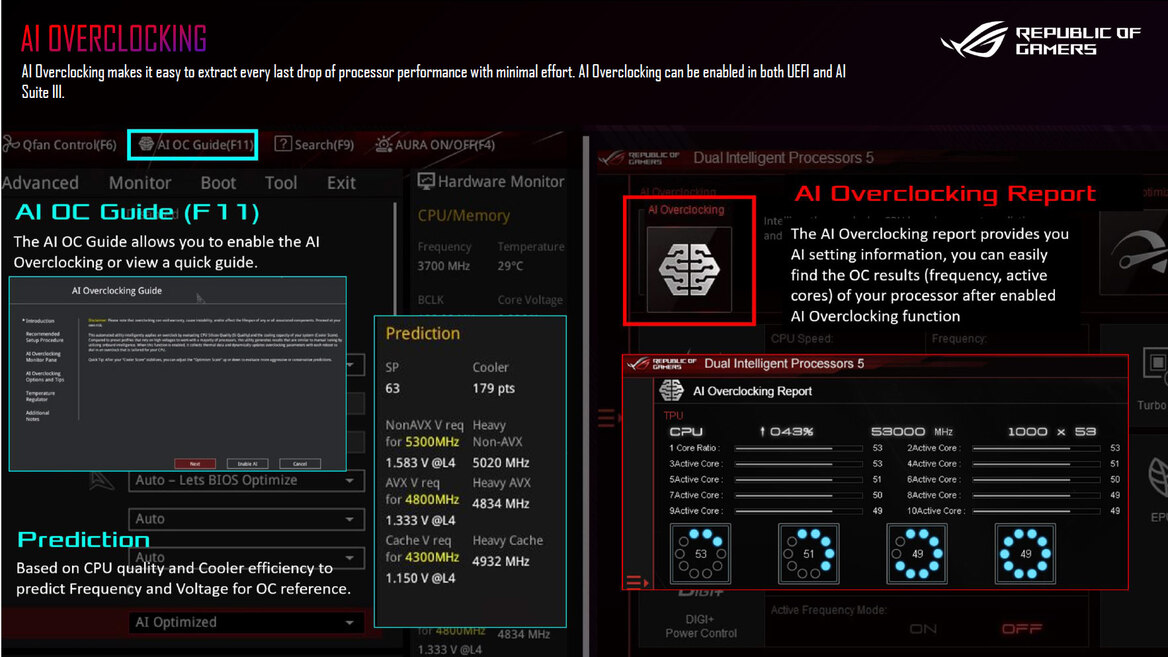Switch to the Tool tab
The image size is (1168, 657).
(x=281, y=182)
